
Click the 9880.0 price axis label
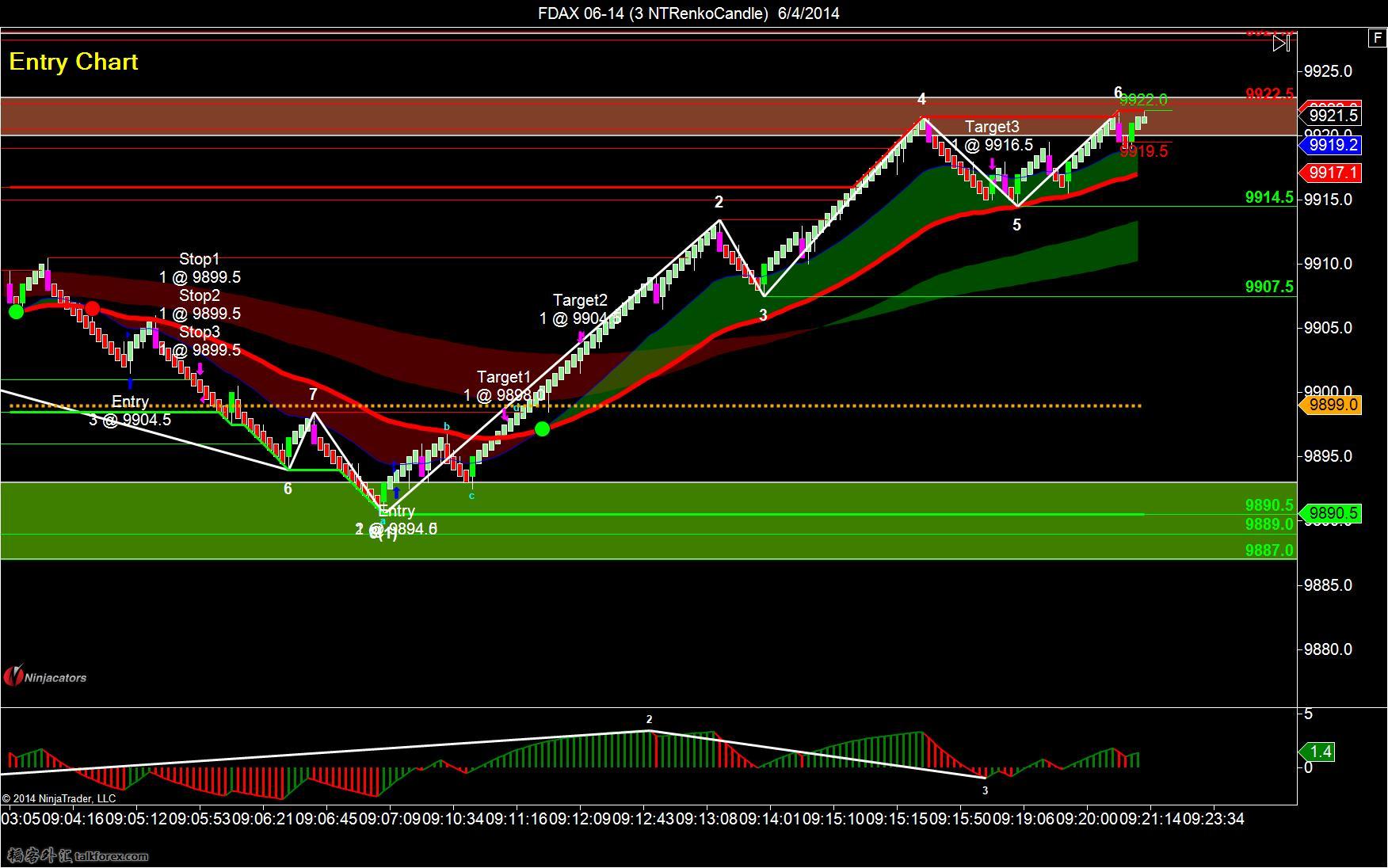(1328, 649)
